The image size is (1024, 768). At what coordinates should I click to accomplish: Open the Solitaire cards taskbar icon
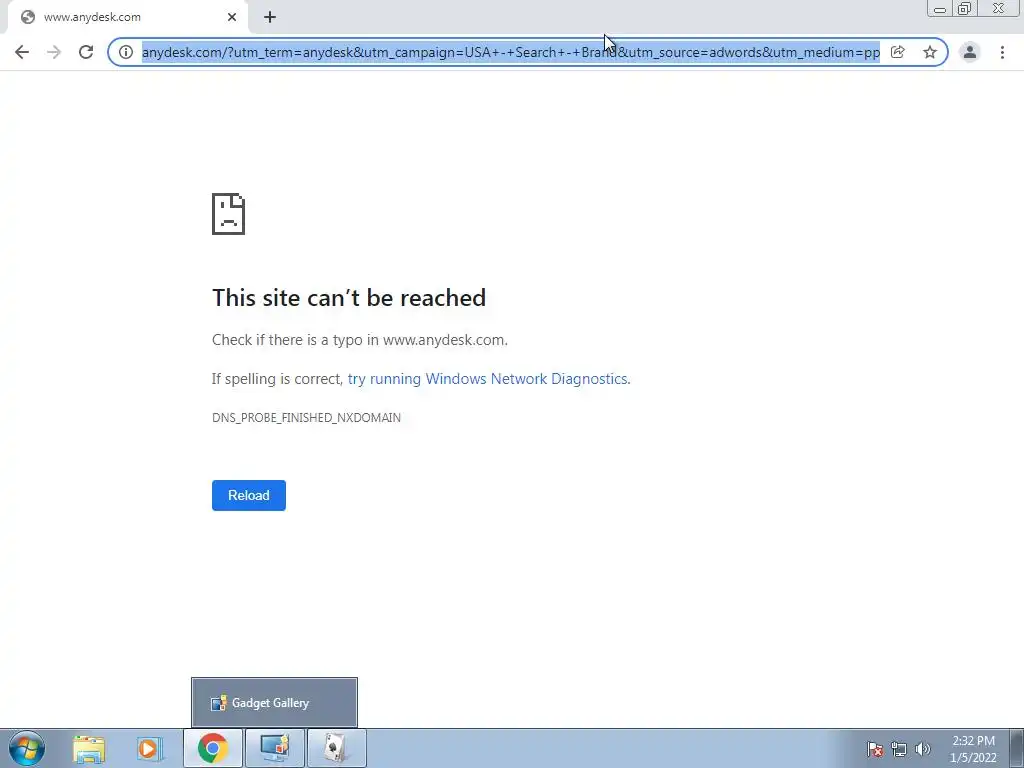(x=336, y=748)
